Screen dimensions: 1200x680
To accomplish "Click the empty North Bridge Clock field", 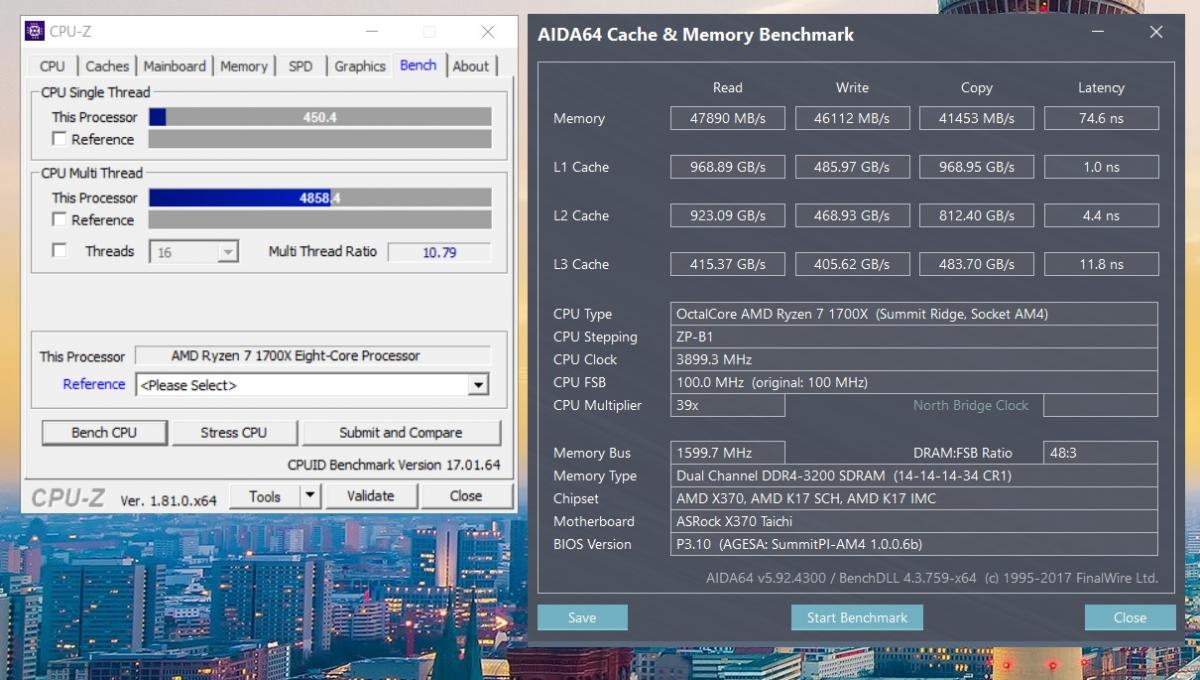I will coord(1102,405).
